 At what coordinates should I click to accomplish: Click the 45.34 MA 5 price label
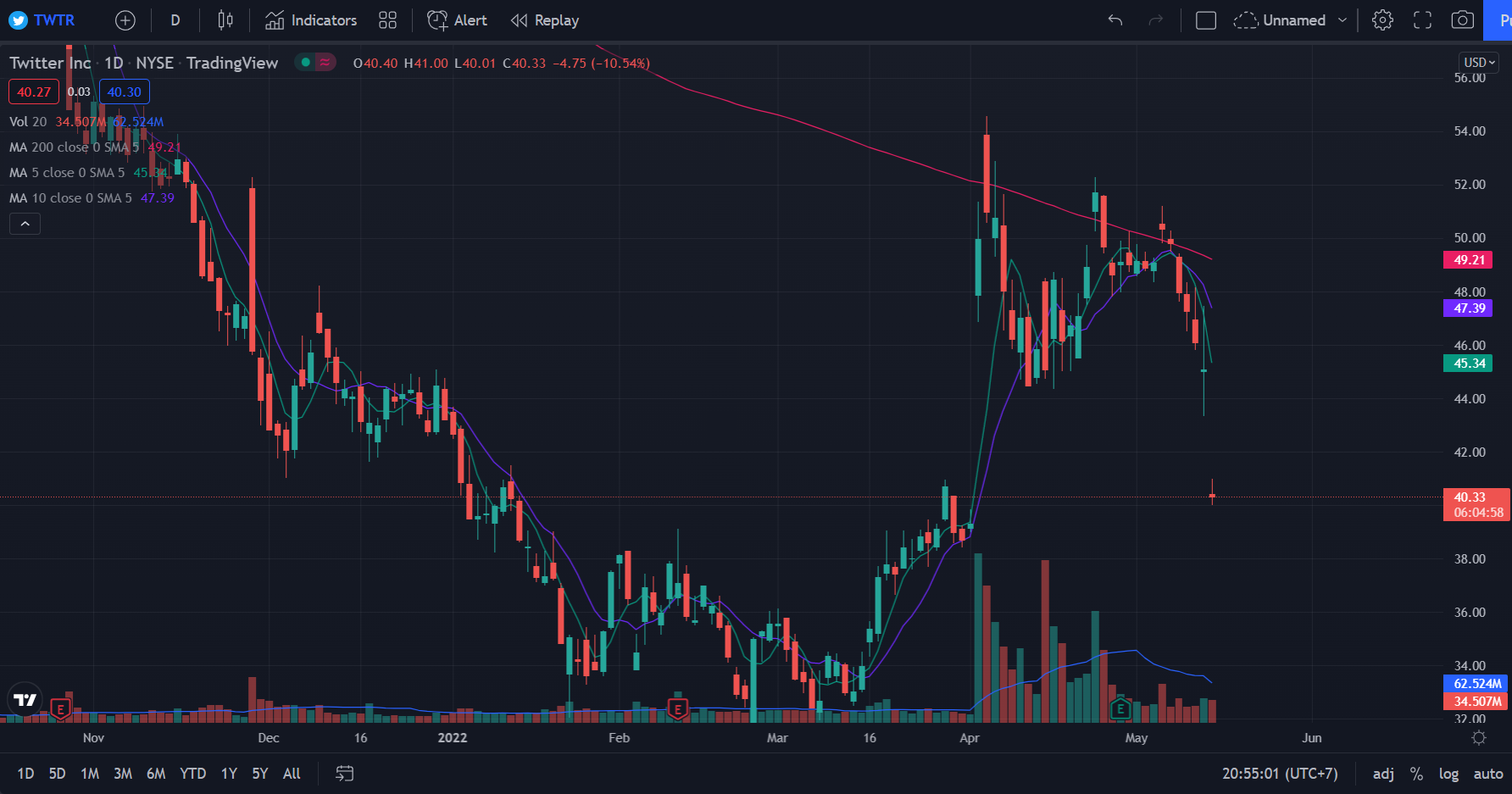1468,364
